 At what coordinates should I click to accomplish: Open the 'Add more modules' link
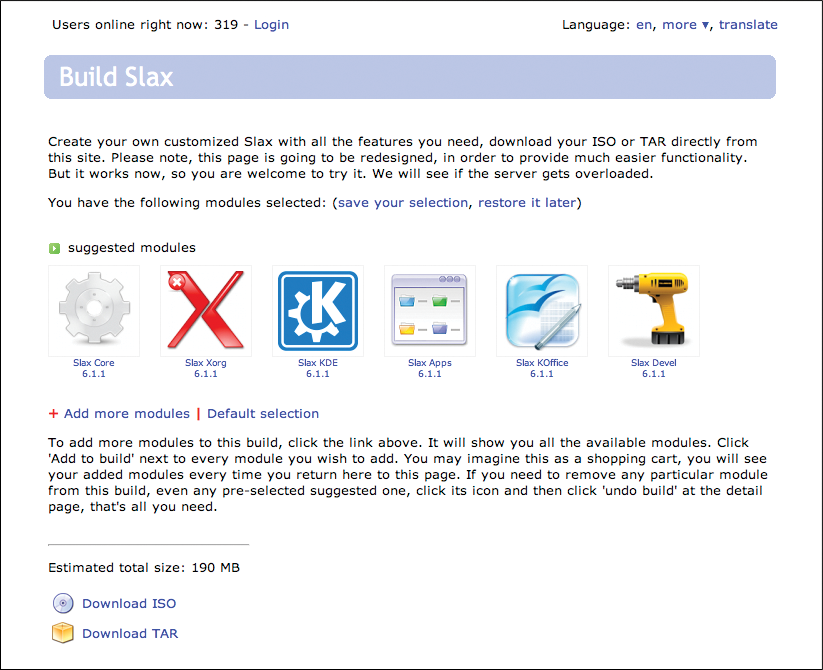coord(126,413)
